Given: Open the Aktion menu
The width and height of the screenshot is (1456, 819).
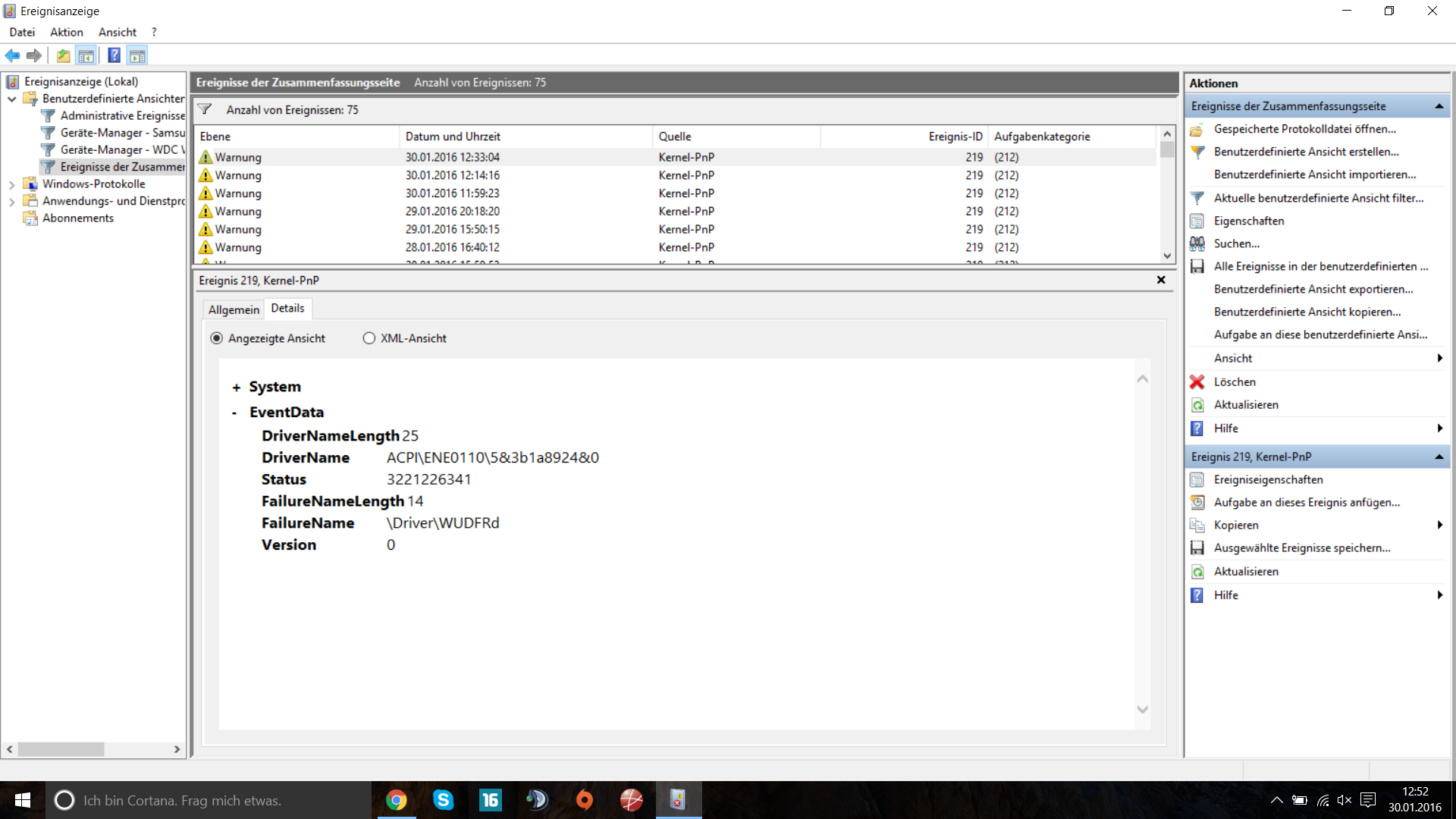Looking at the screenshot, I should (x=66, y=32).
